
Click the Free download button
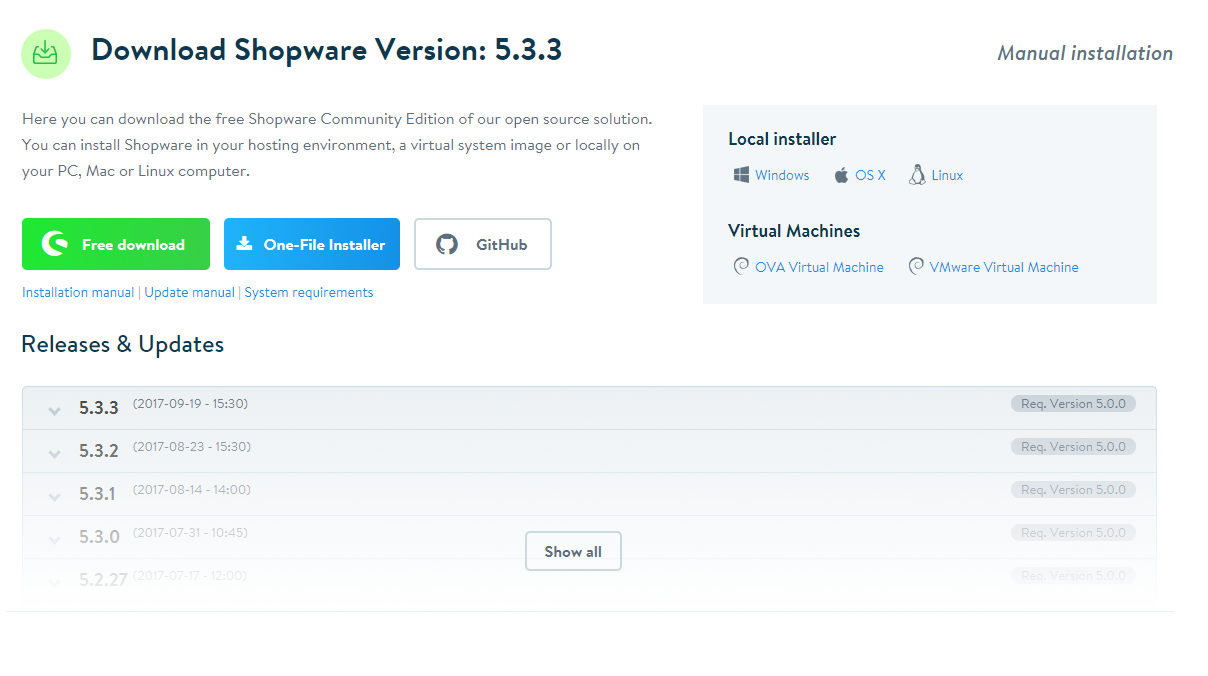coord(116,244)
